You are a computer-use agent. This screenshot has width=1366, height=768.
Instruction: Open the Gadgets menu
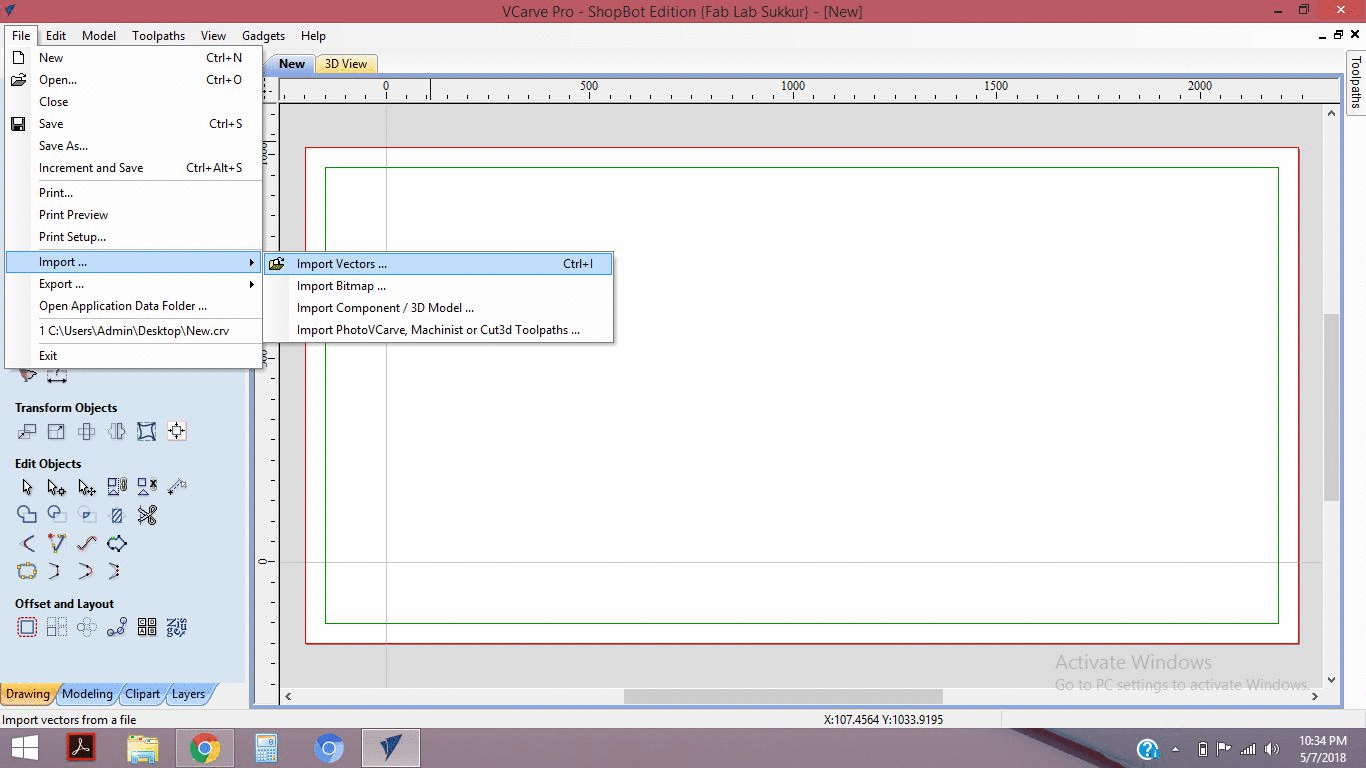[263, 36]
